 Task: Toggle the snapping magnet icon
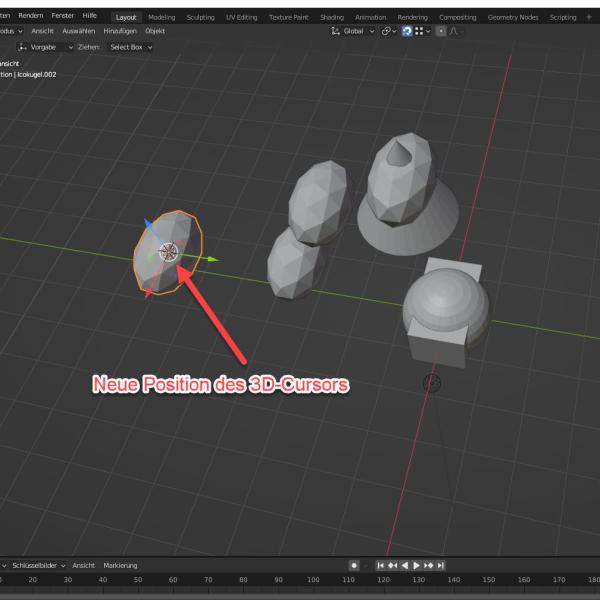click(x=406, y=31)
